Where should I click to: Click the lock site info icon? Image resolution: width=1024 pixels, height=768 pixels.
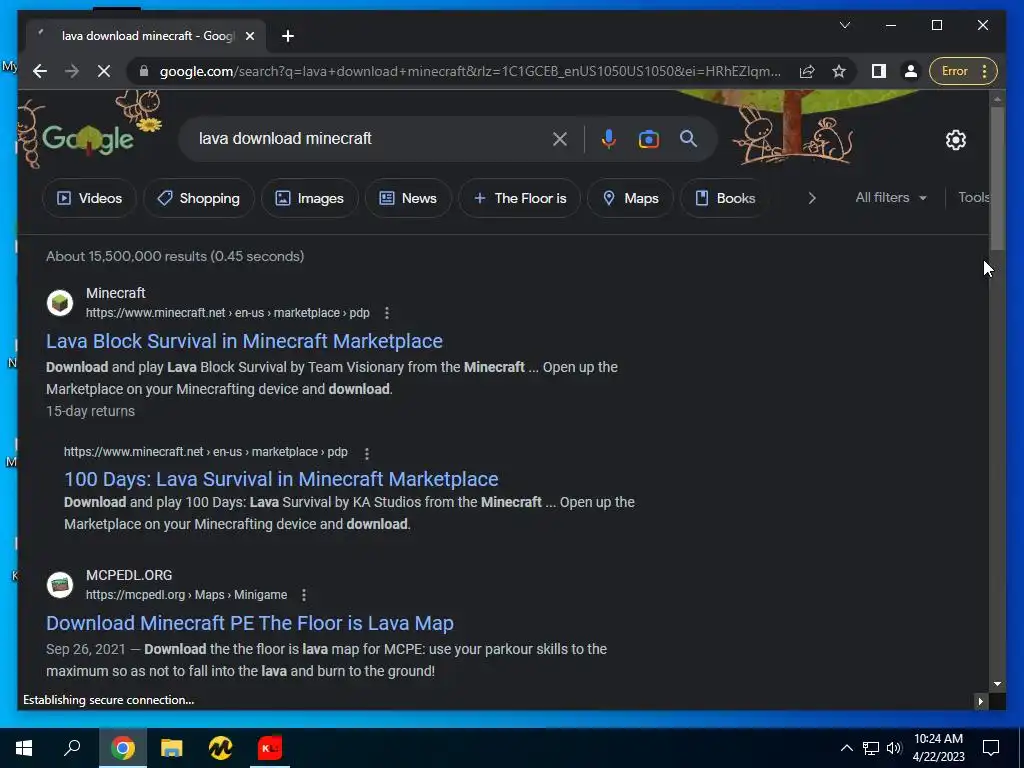coord(144,71)
